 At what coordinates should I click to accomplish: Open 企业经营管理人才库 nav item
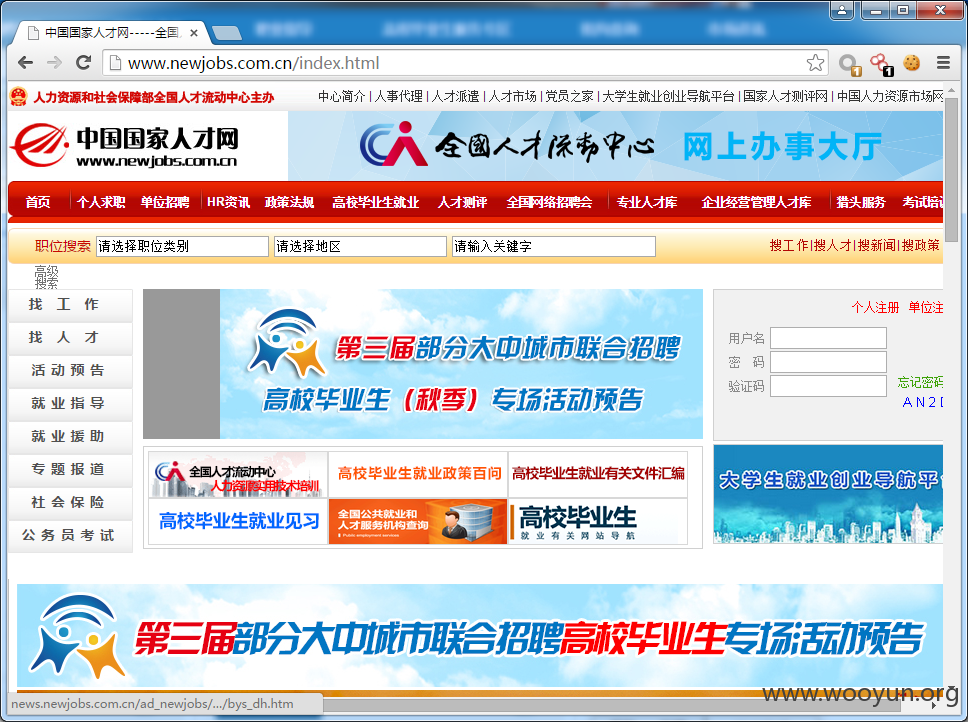click(756, 202)
